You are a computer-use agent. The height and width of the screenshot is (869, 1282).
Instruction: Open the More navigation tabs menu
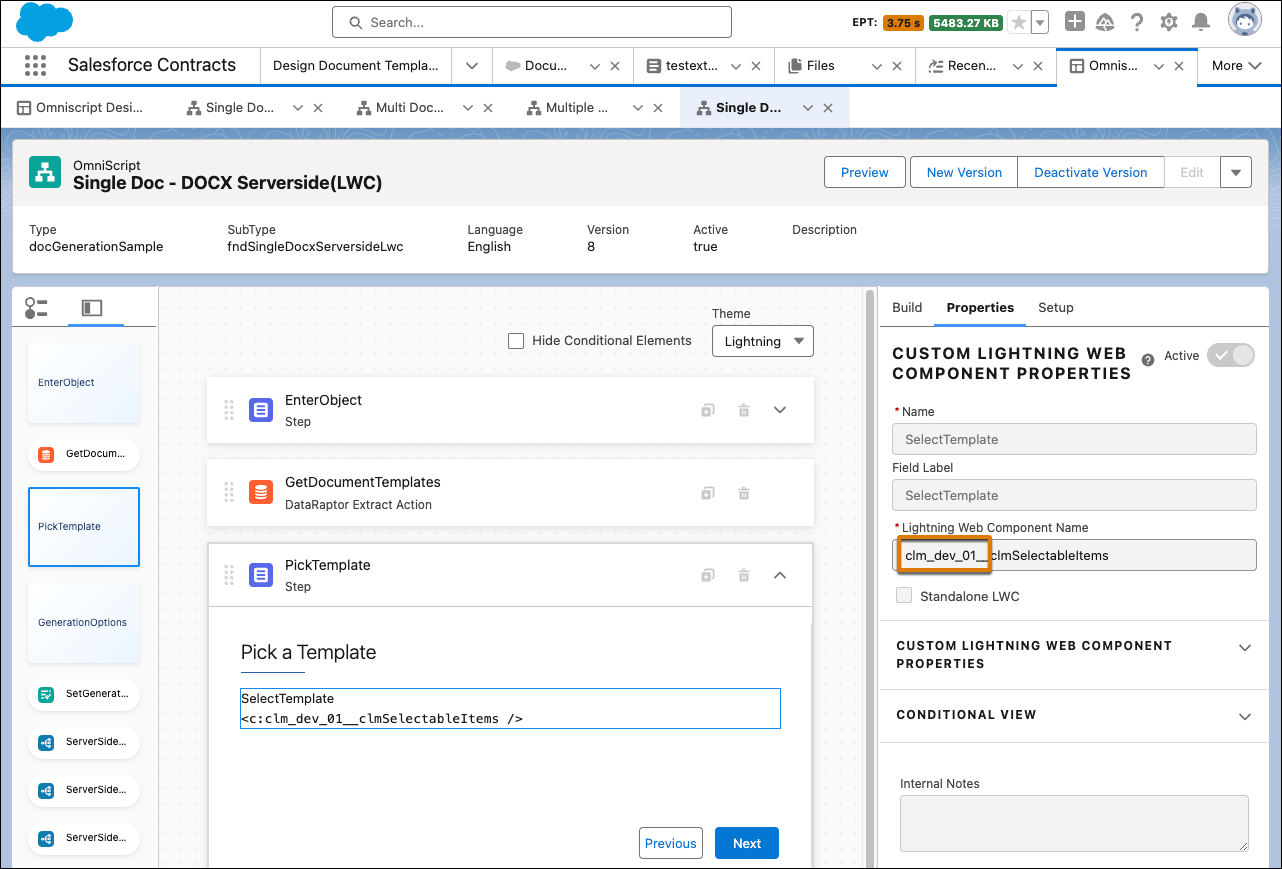(x=1236, y=66)
